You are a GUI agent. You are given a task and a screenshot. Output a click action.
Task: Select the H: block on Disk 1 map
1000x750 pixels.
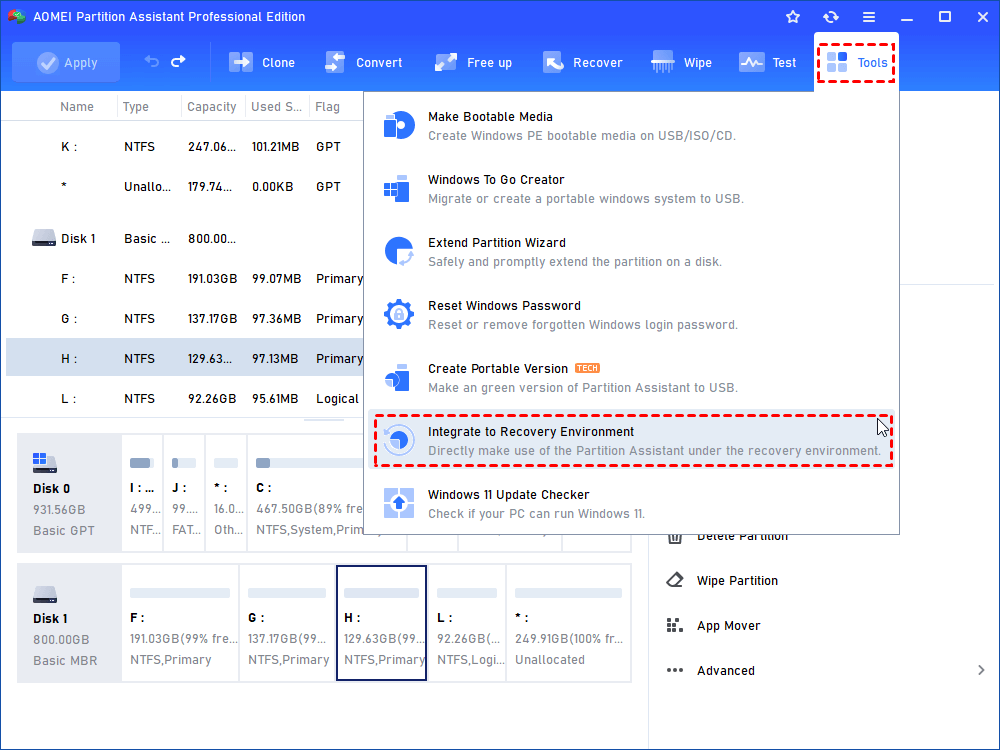point(381,623)
